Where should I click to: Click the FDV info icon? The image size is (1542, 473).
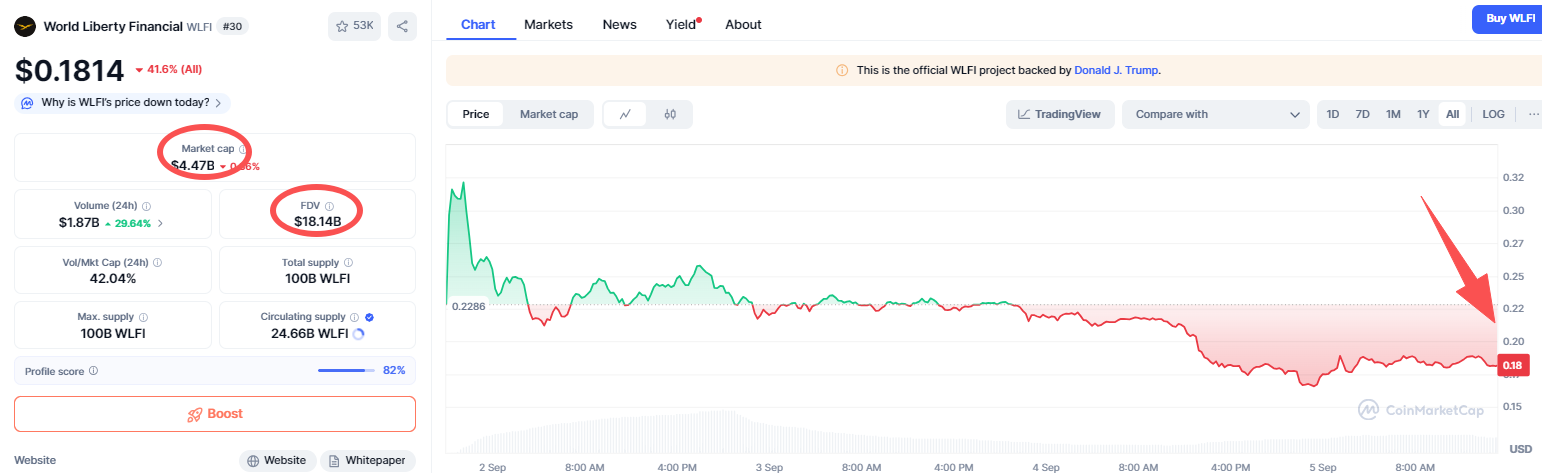click(x=330, y=206)
